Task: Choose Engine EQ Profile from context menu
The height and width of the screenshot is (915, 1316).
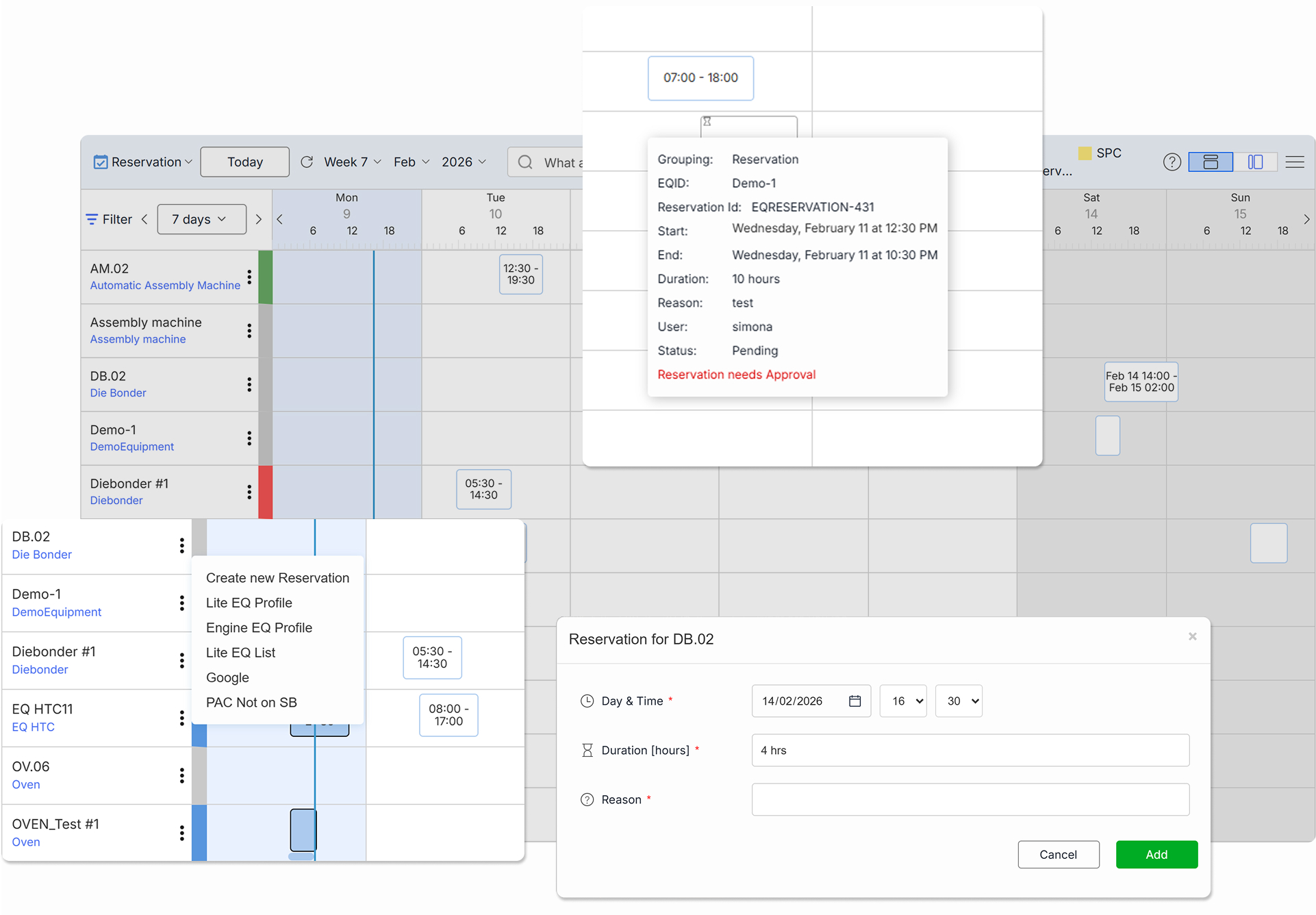Action: pyautogui.click(x=259, y=627)
